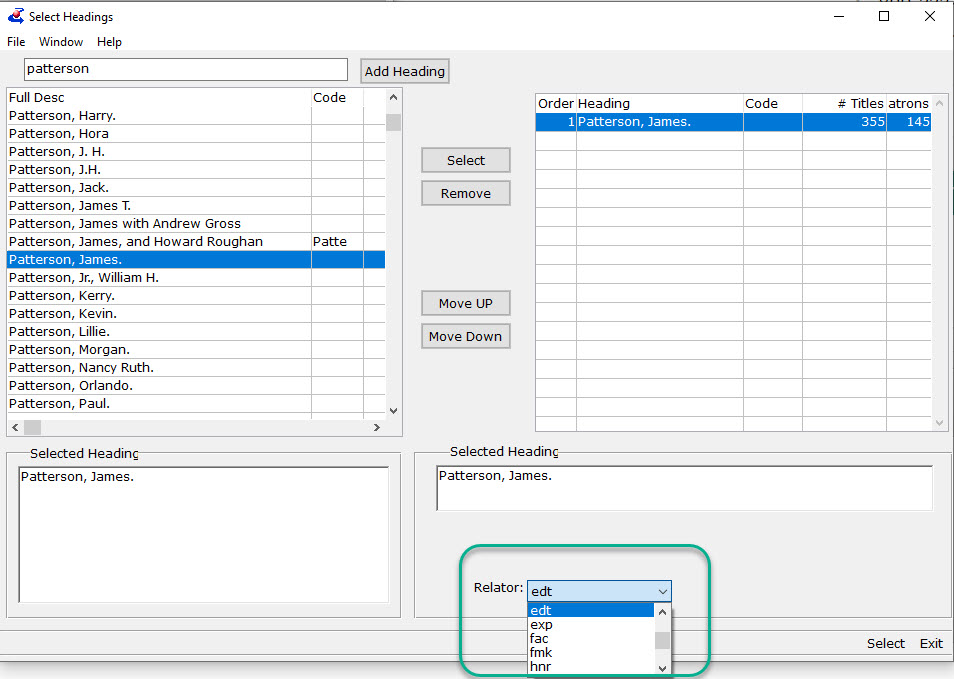Open the File menu

pyautogui.click(x=16, y=42)
